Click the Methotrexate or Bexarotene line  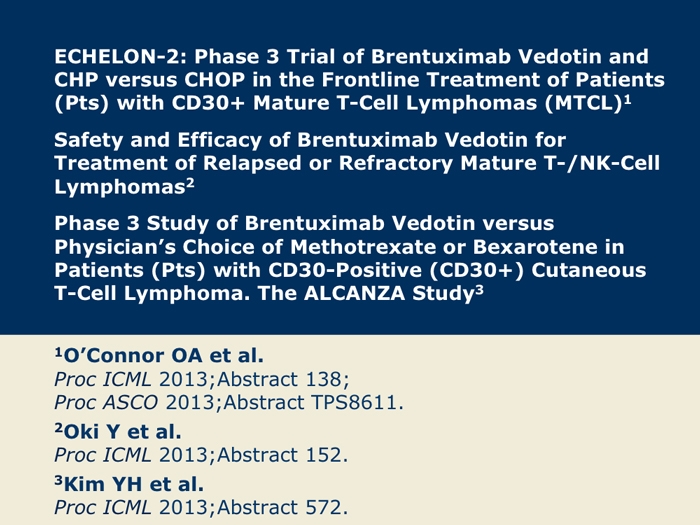point(339,247)
